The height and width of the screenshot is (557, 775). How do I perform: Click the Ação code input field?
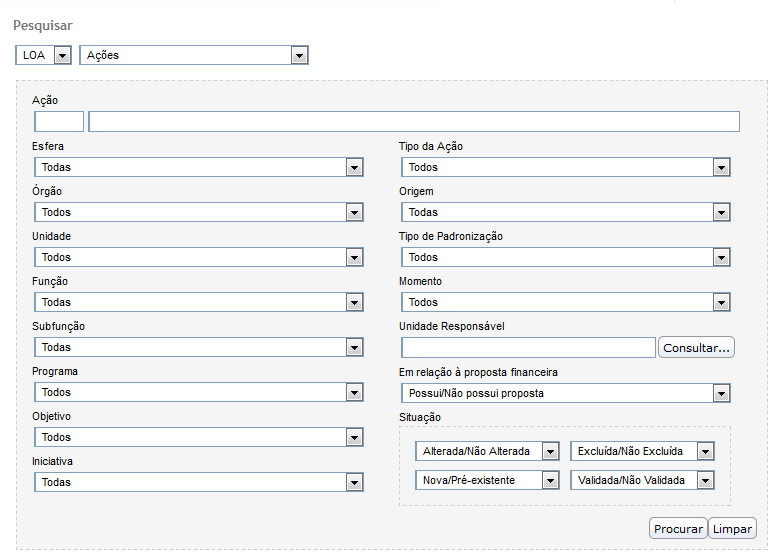[x=59, y=122]
